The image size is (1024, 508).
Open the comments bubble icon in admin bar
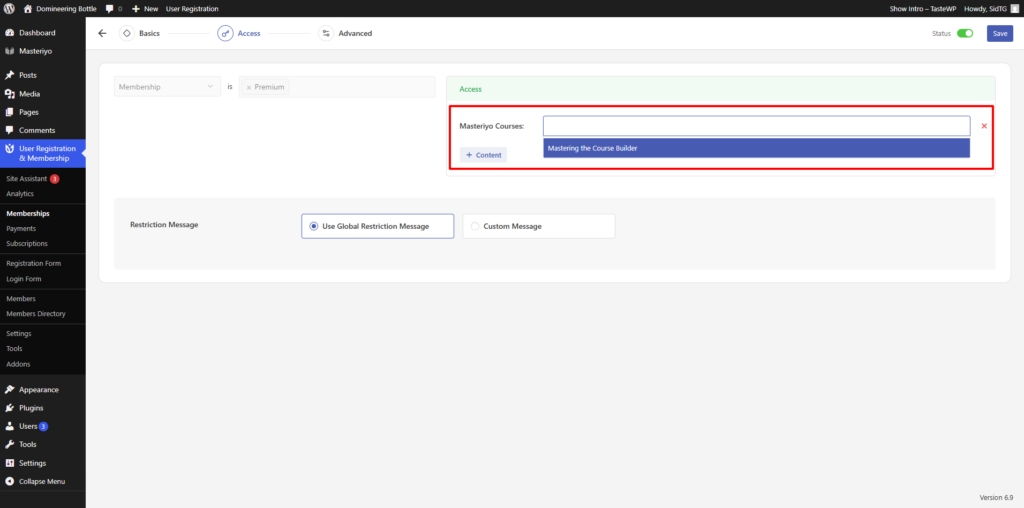coord(110,8)
